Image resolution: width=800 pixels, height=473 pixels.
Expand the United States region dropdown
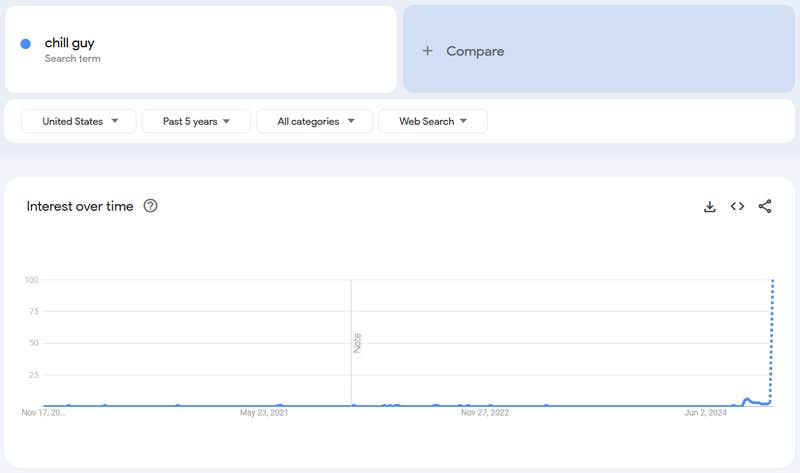78,121
